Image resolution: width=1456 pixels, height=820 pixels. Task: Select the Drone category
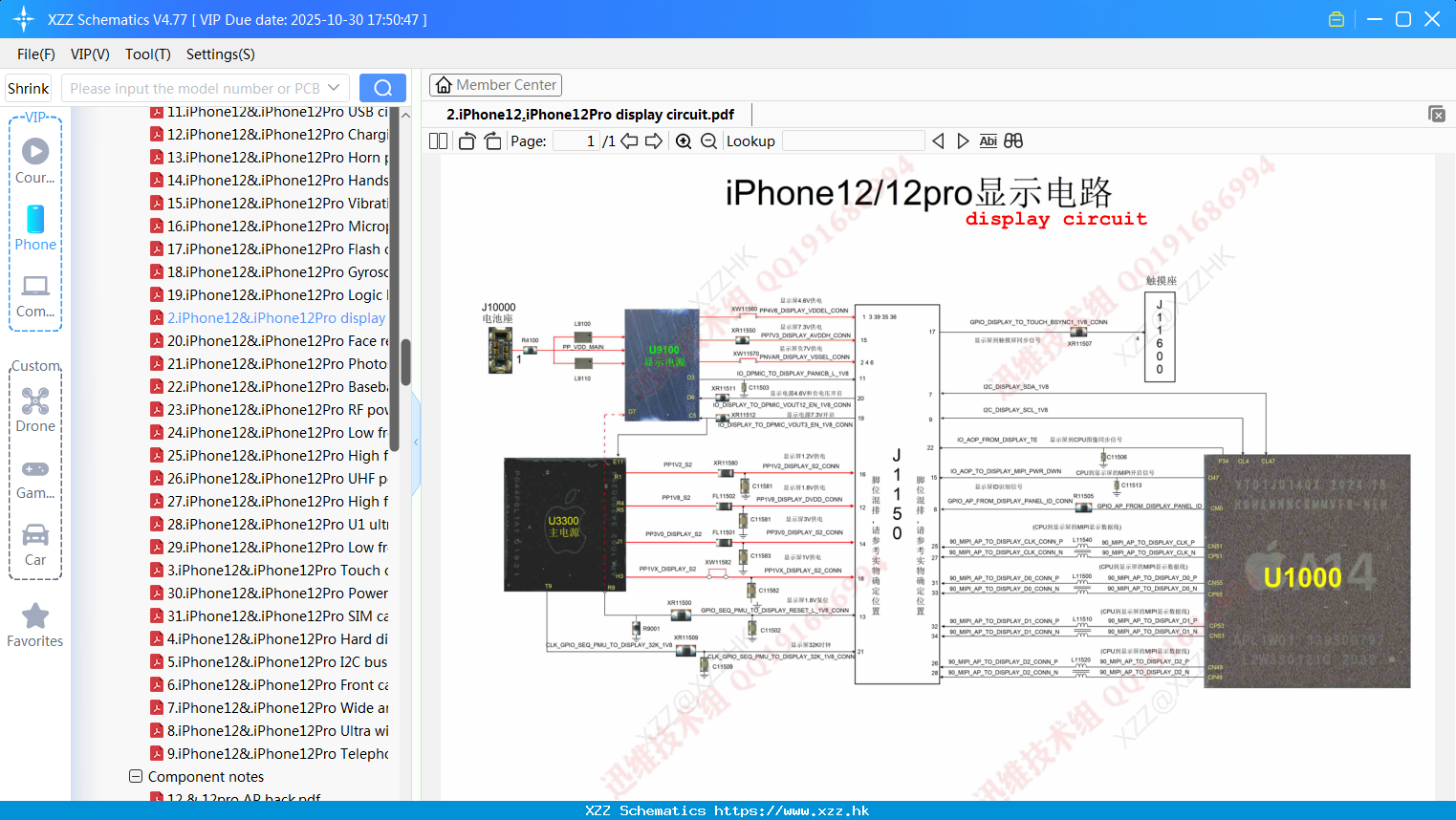click(x=35, y=410)
